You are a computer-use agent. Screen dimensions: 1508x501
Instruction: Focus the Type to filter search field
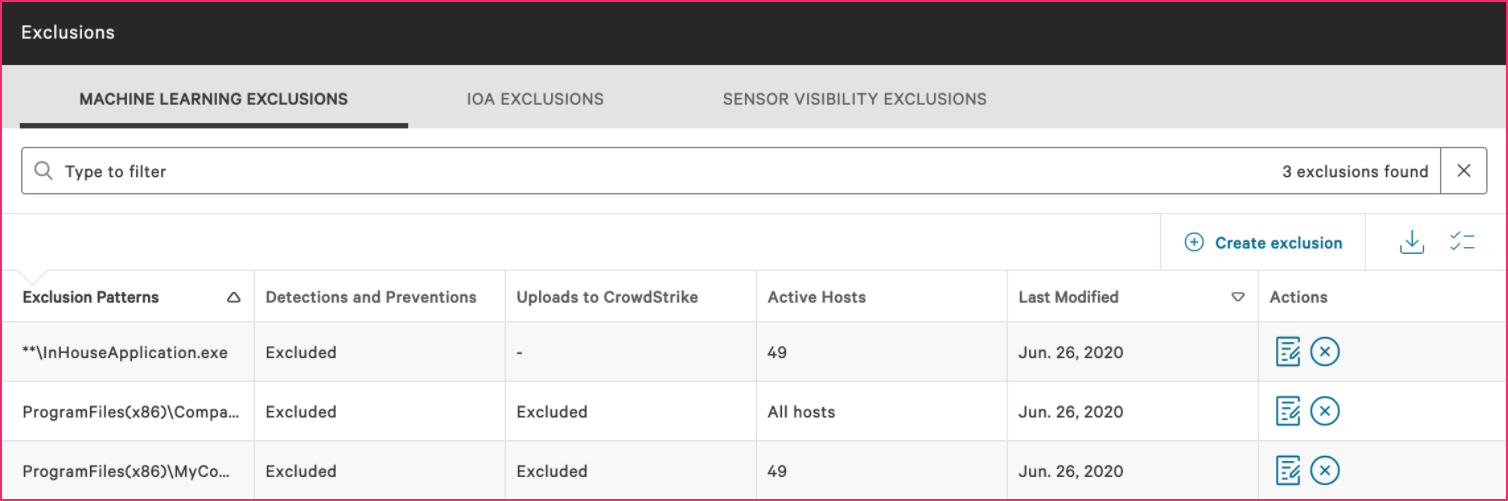click(731, 171)
